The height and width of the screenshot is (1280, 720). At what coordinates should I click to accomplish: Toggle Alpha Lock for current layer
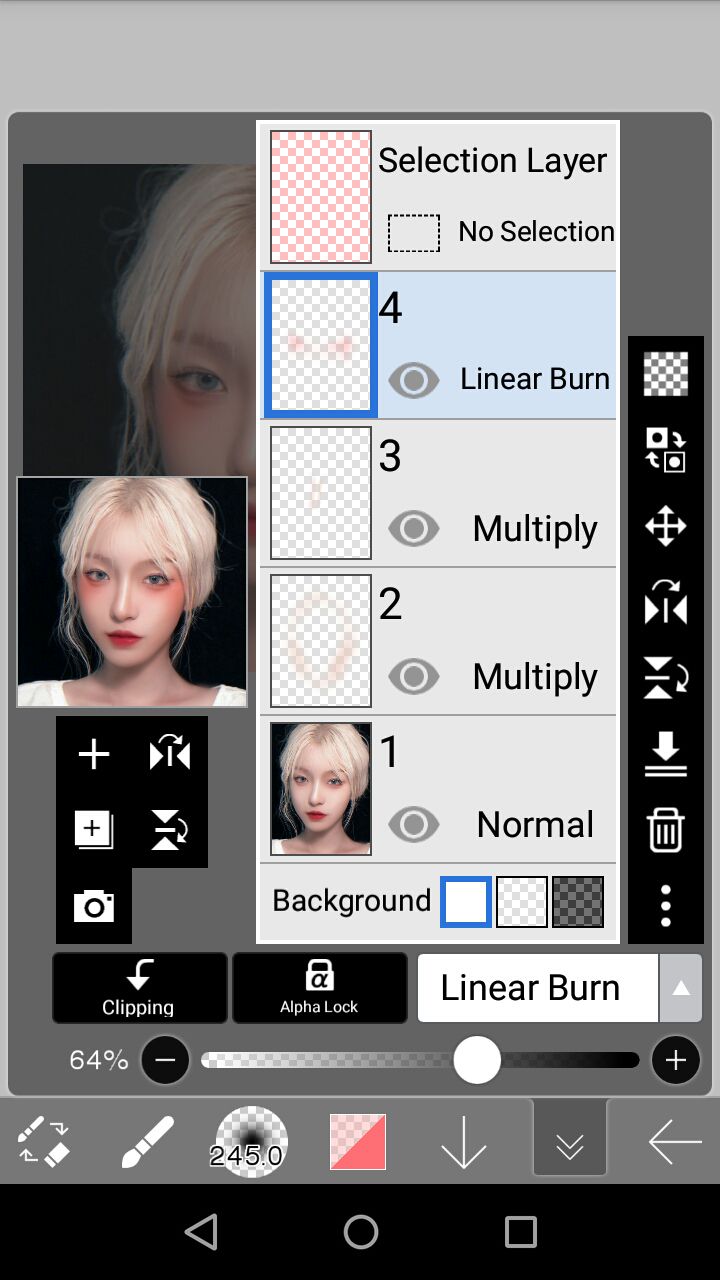coord(320,987)
